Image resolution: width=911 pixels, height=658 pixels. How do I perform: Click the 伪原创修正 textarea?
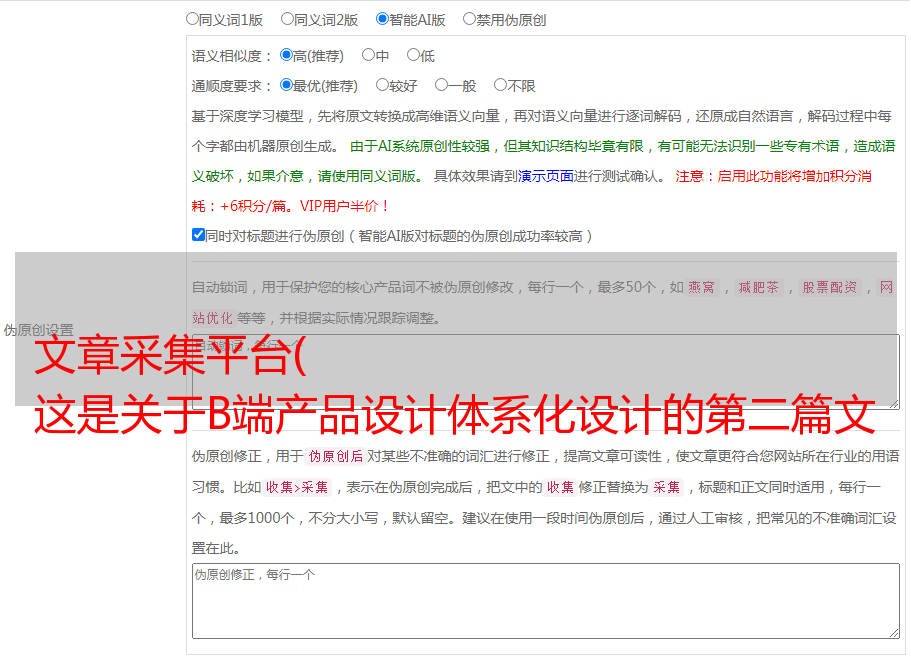pyautogui.click(x=546, y=601)
